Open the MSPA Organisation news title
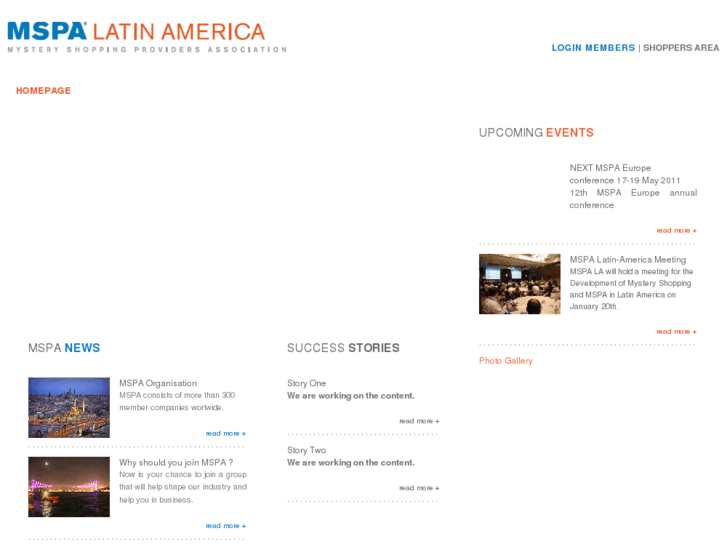The width and height of the screenshot is (727, 545). pos(158,383)
